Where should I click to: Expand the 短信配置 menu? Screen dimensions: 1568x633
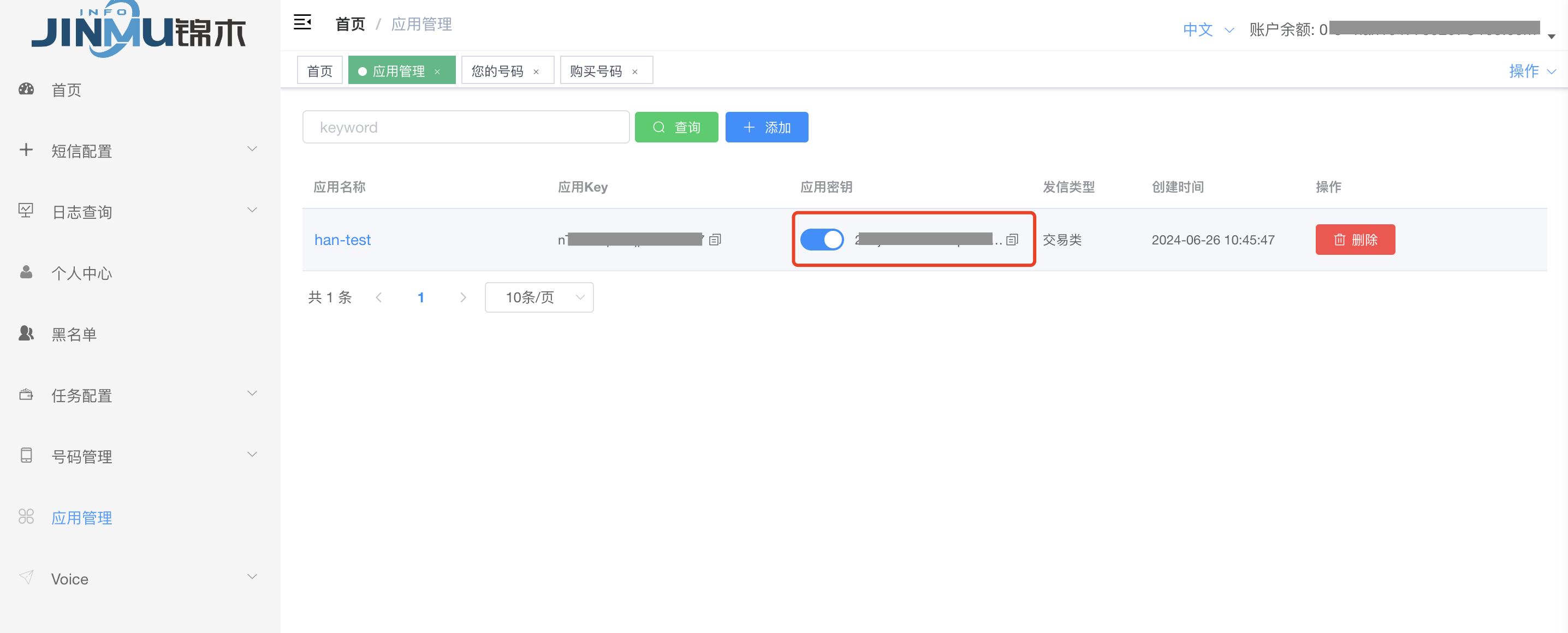(x=252, y=149)
